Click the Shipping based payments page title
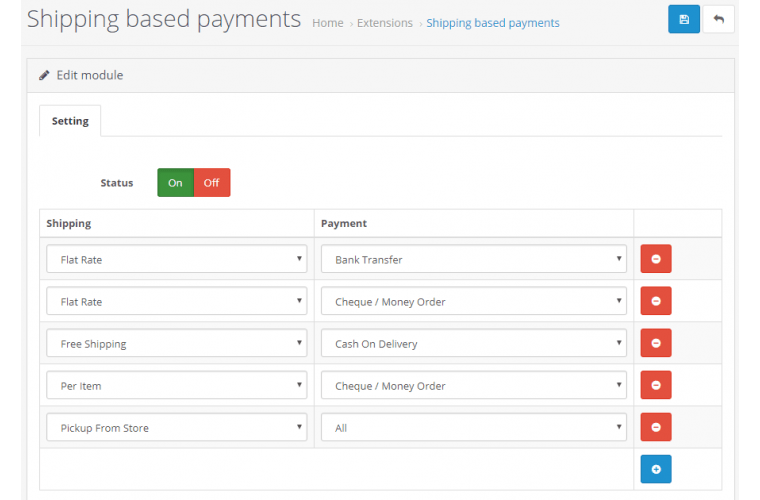Image resolution: width=760 pixels, height=500 pixels. (164, 19)
